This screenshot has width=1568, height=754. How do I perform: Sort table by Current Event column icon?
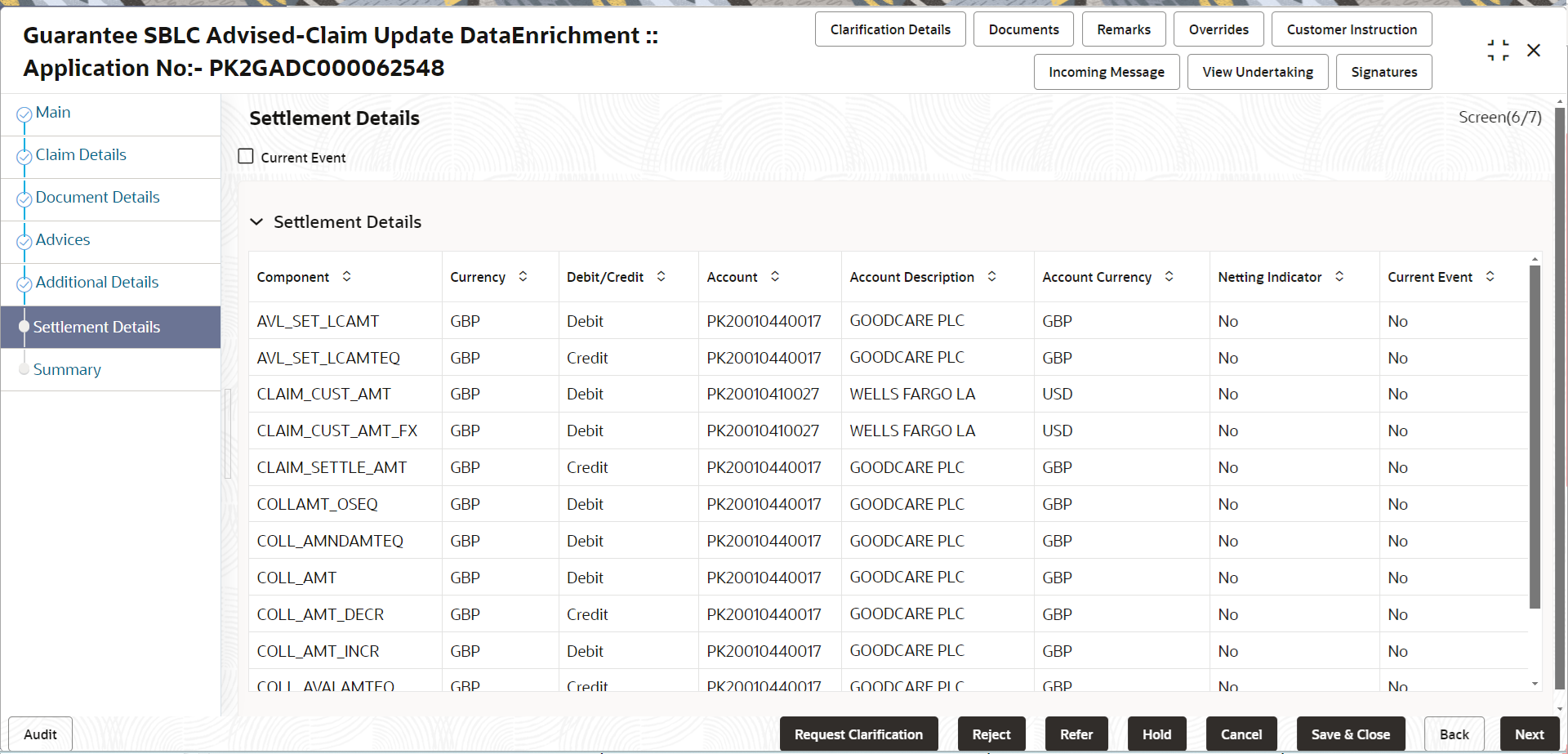coord(1490,277)
